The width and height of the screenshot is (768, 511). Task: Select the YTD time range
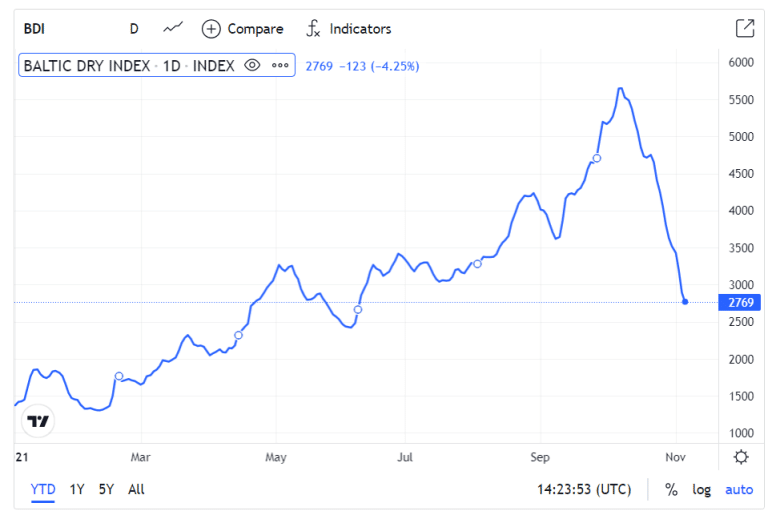(43, 489)
